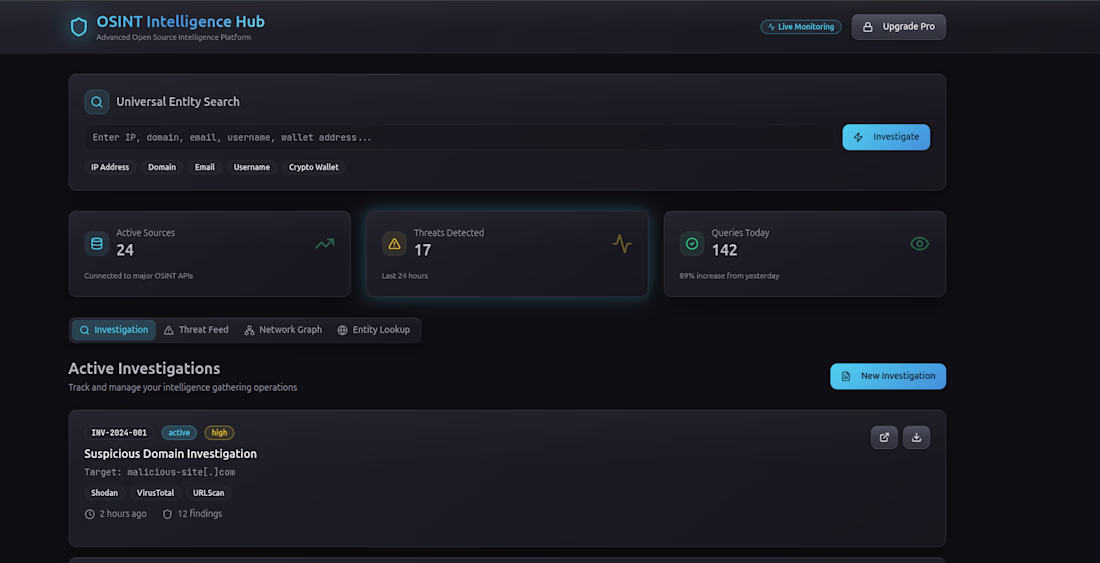Switch to the Network Graph tab
Image resolution: width=1100 pixels, height=563 pixels.
(x=283, y=330)
